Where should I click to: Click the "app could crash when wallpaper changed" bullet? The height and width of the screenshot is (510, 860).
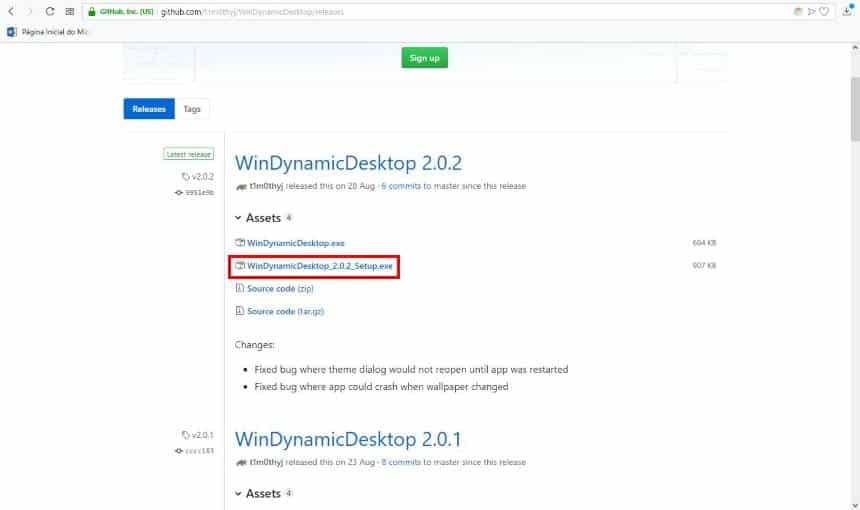click(x=381, y=387)
